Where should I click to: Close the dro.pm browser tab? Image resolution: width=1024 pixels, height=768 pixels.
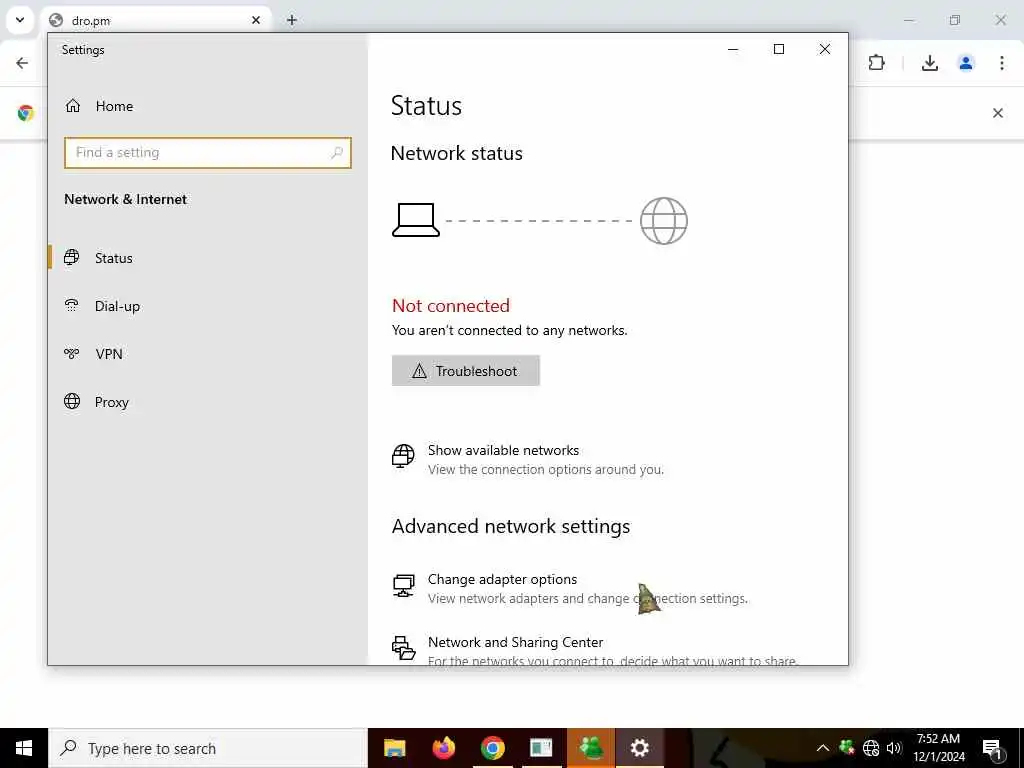click(x=256, y=20)
